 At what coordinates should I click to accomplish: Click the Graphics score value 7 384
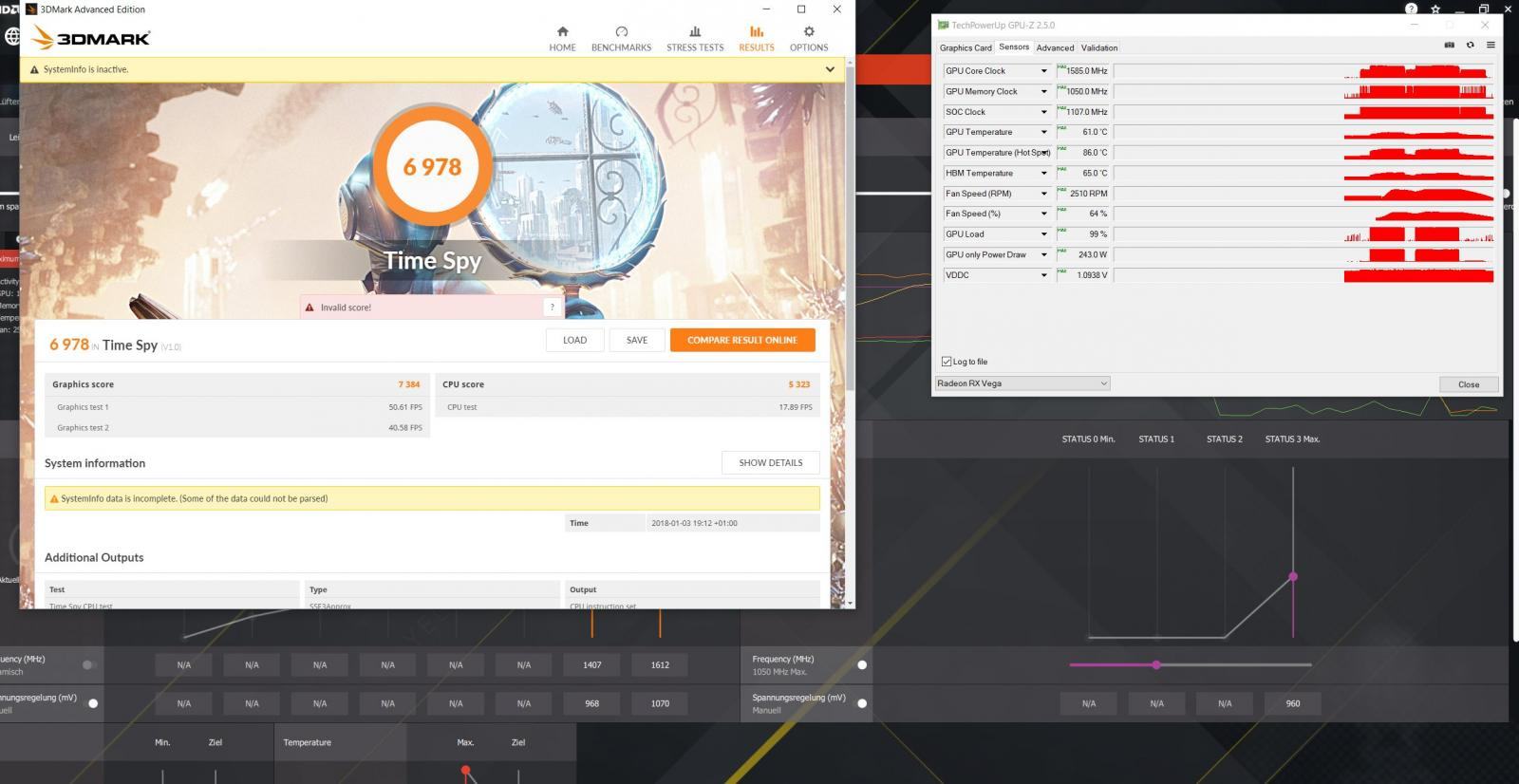point(409,384)
